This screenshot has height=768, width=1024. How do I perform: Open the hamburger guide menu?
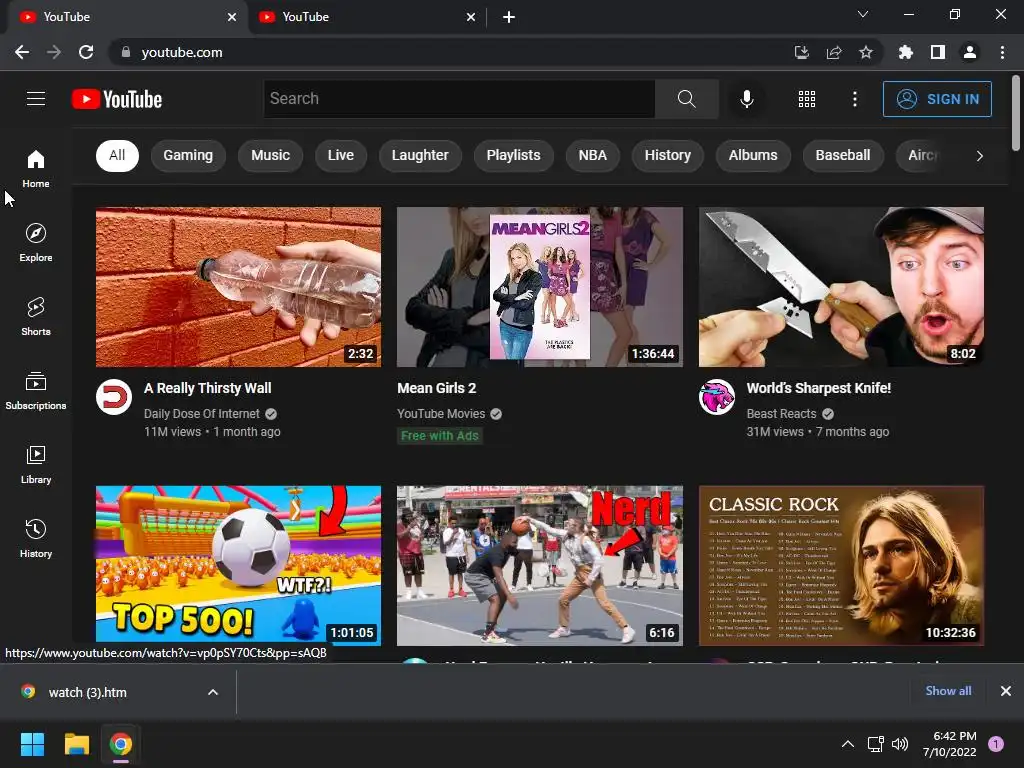pyautogui.click(x=36, y=99)
